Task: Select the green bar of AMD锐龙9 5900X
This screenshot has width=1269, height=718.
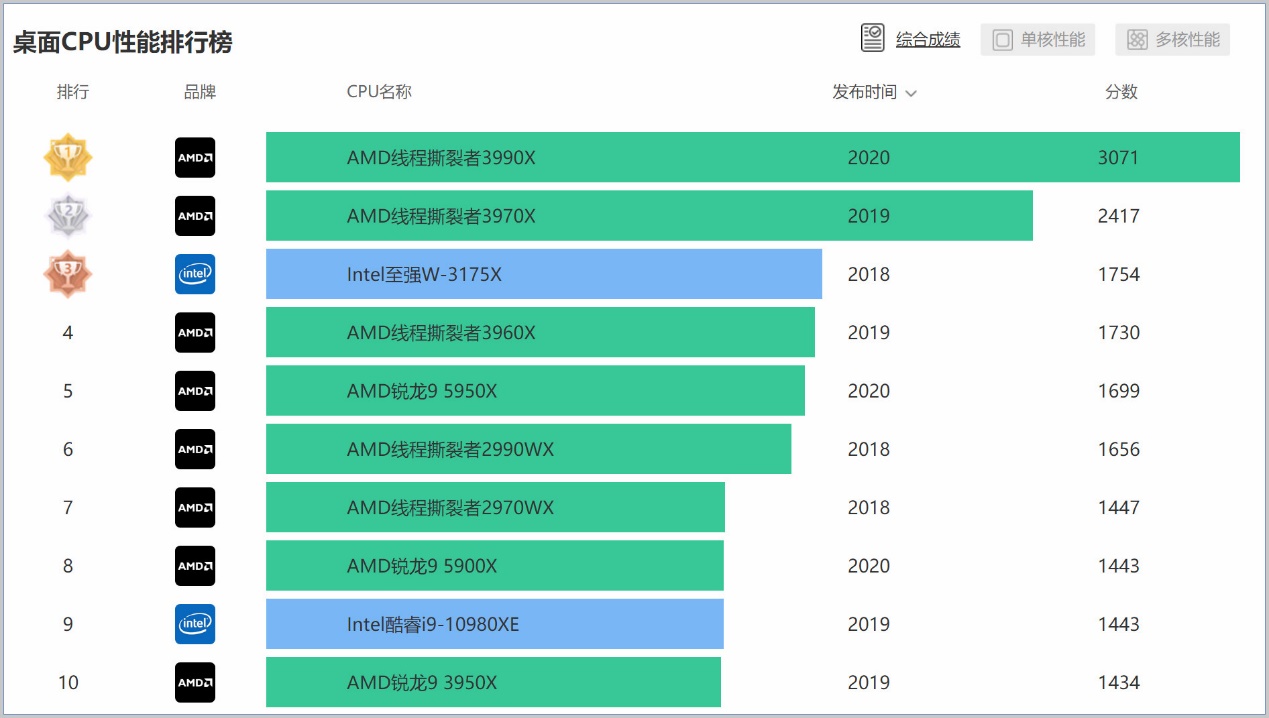Action: 494,565
